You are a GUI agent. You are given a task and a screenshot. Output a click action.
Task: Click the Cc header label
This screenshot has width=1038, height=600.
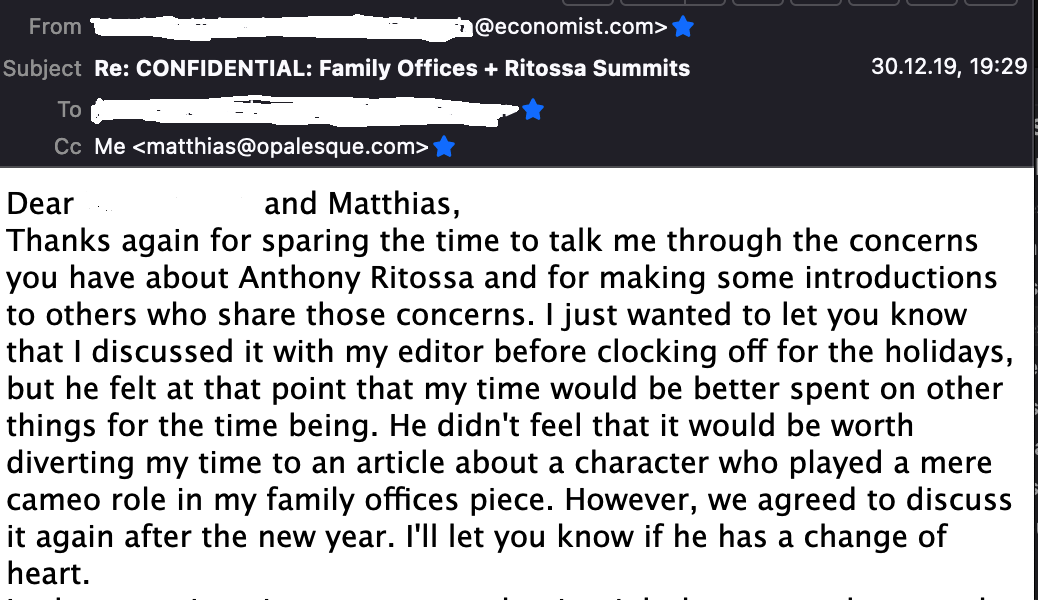pyautogui.click(x=68, y=147)
